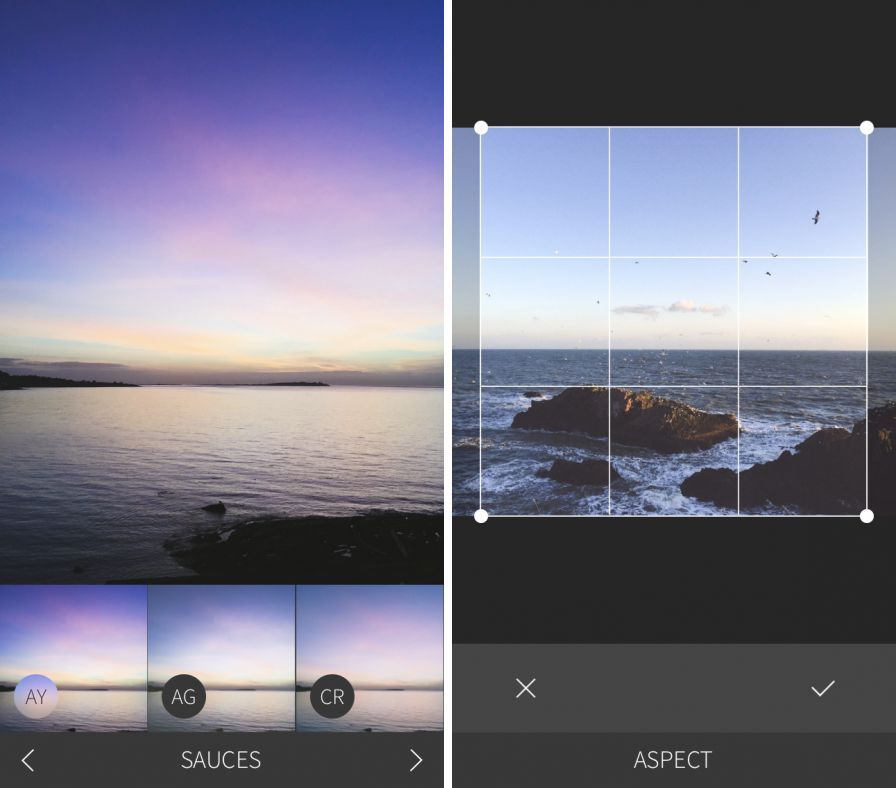
Task: Click the top-right crop corner handle
Action: [867, 128]
